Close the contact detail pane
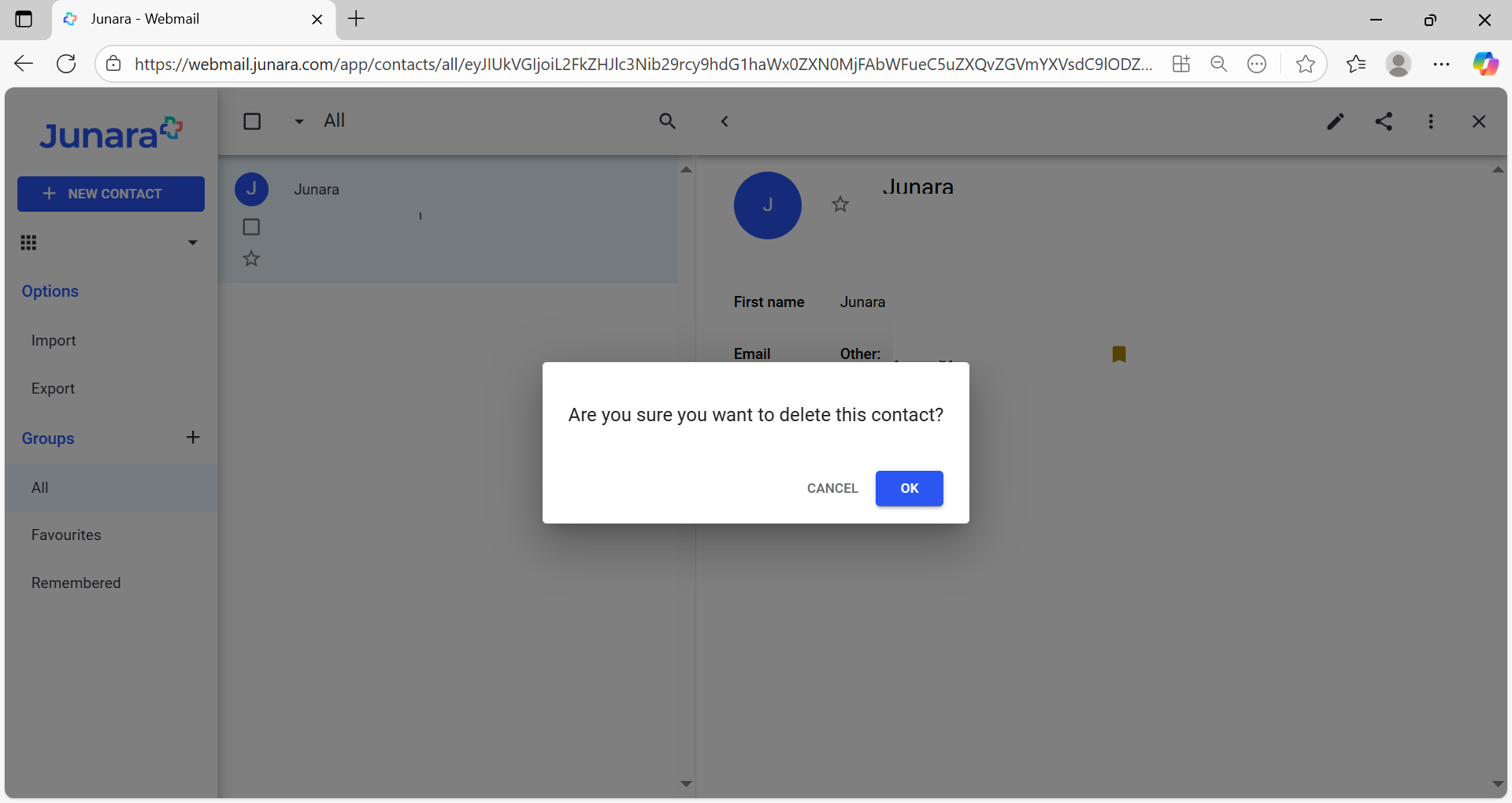This screenshot has width=1512, height=803. (1479, 121)
